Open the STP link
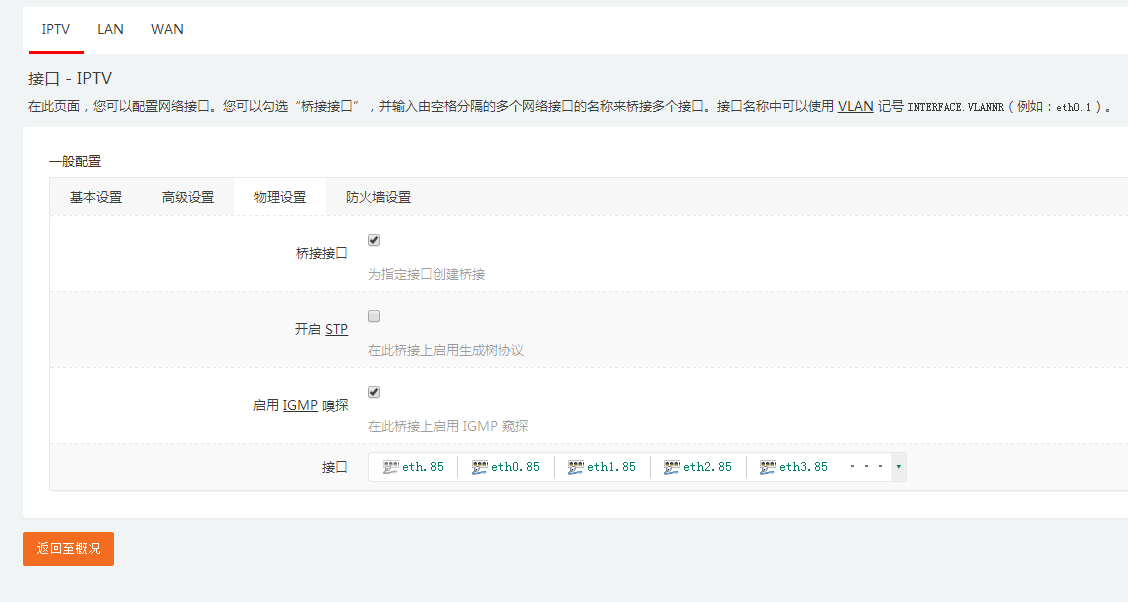The image size is (1128, 602). 336,328
